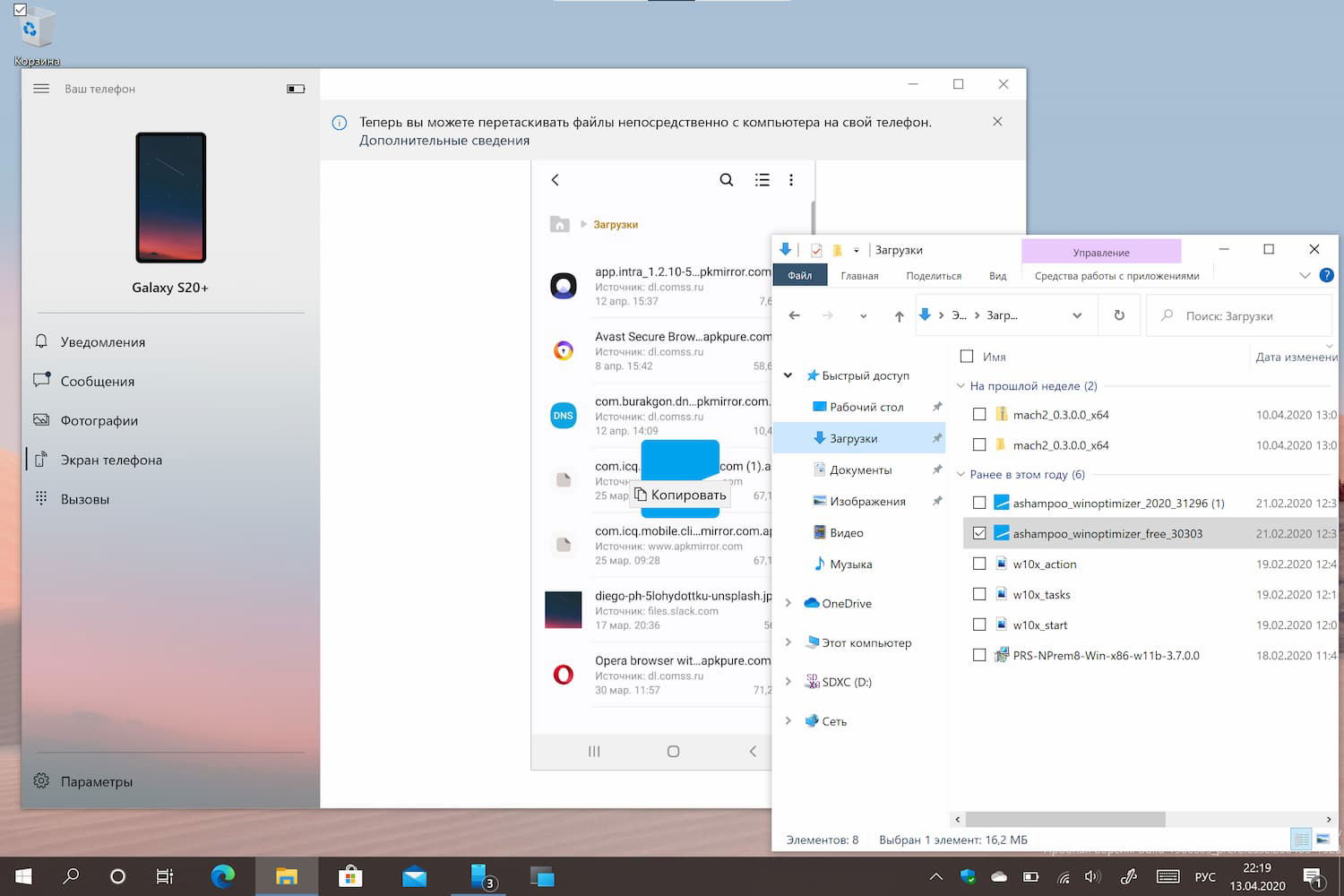Toggle the select-all checkbox beside Имя

click(x=967, y=357)
